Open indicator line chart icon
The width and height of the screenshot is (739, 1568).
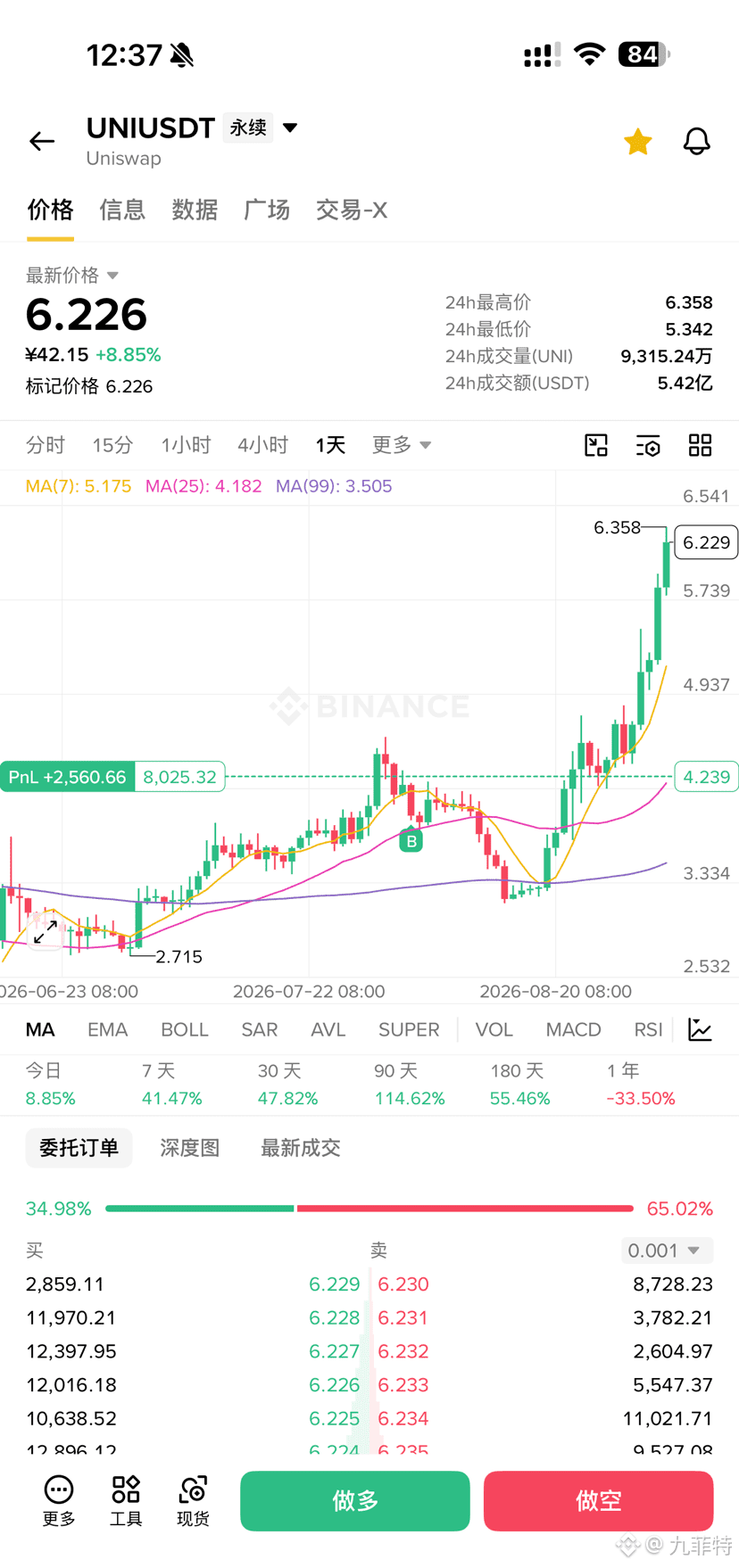tap(701, 1029)
